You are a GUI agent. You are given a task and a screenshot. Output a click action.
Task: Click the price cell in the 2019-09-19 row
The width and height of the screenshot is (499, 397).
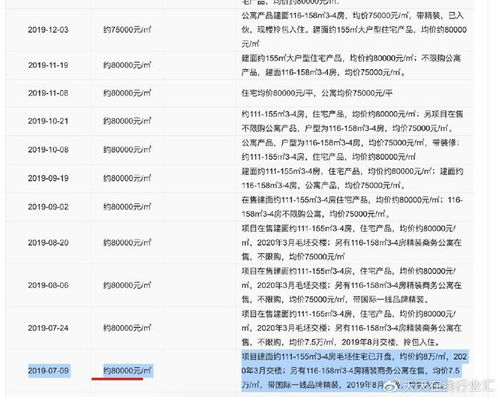127,178
